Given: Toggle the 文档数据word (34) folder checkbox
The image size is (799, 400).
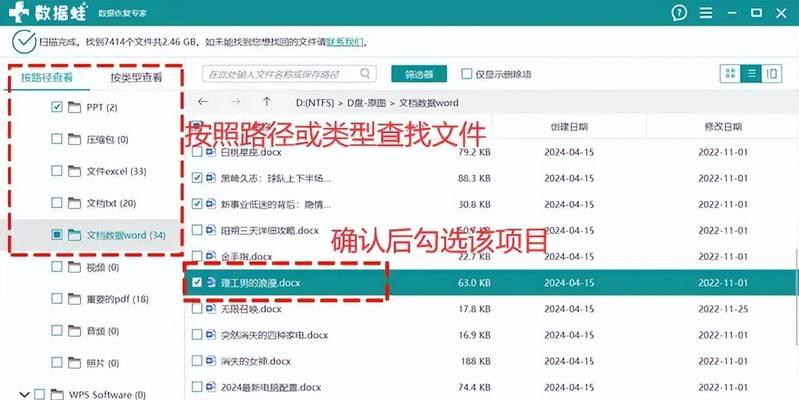Looking at the screenshot, I should (x=57, y=235).
